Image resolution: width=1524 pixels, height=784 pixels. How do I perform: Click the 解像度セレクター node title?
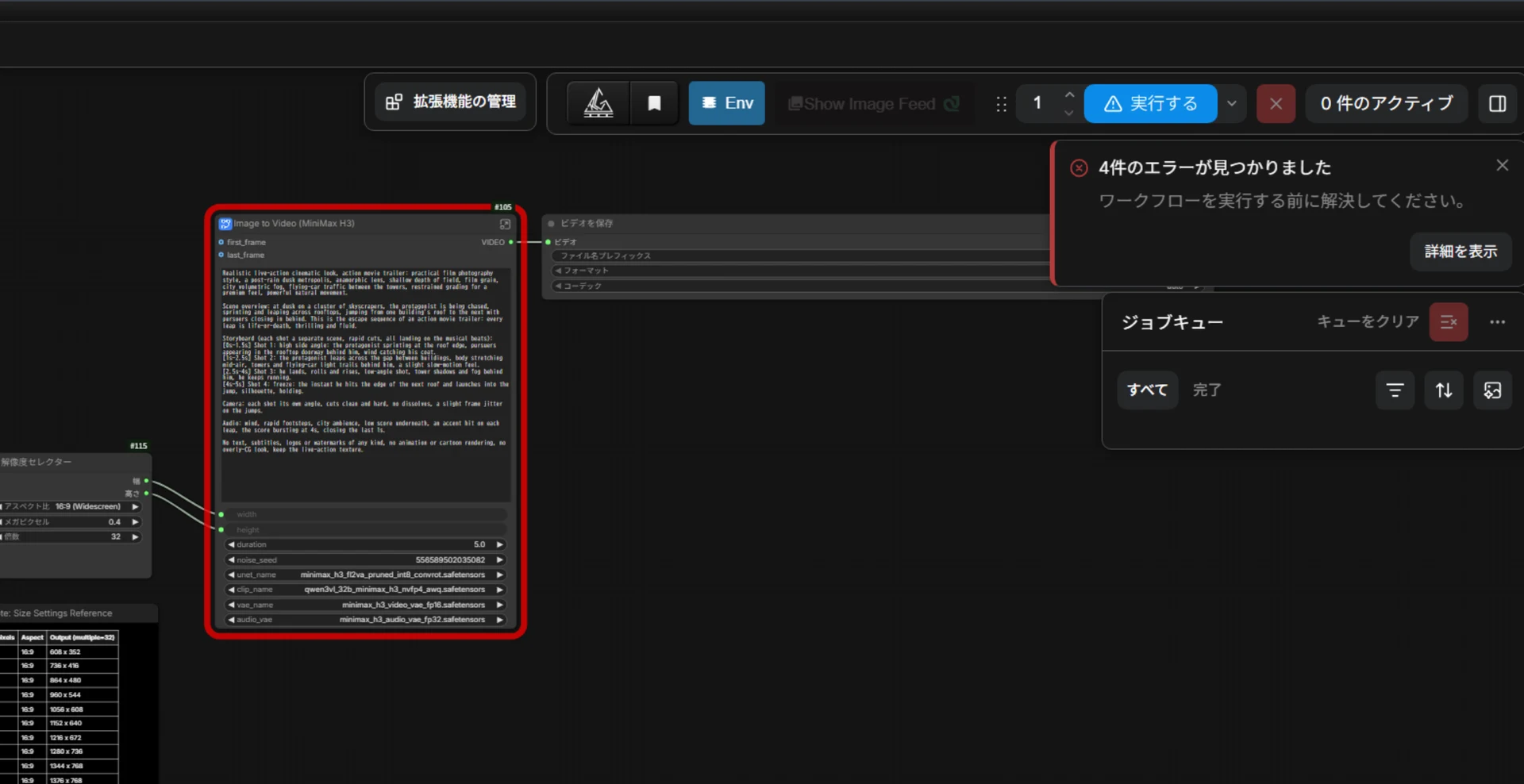pyautogui.click(x=37, y=462)
